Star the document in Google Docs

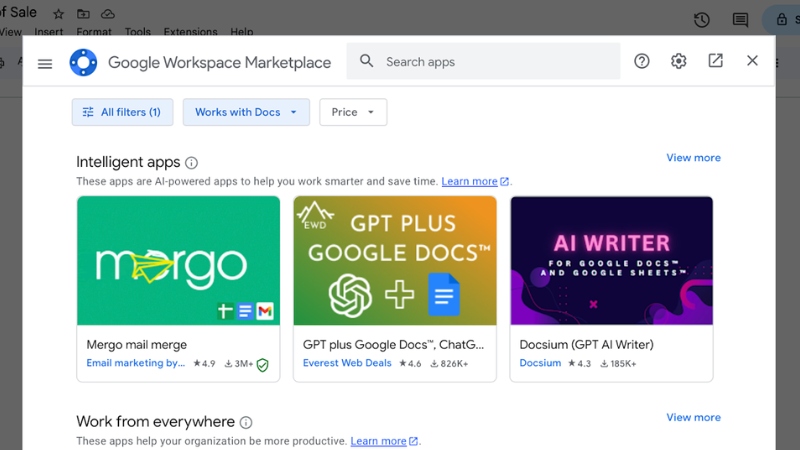tap(59, 14)
